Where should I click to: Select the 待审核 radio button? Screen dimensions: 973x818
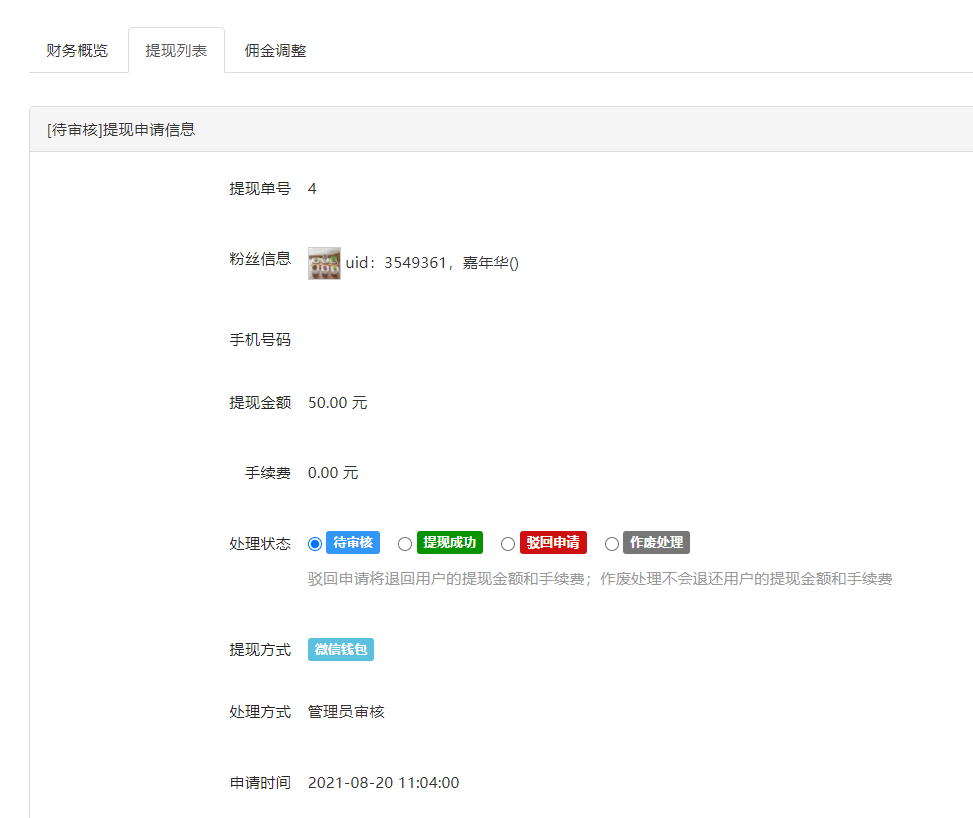click(x=315, y=544)
